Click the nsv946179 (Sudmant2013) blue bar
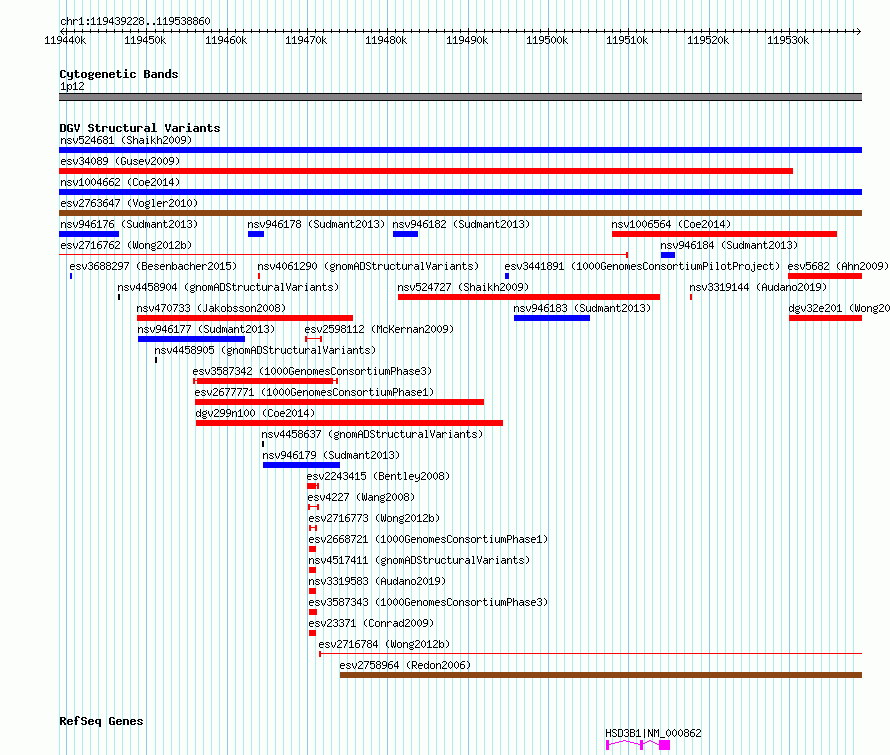Viewport: 890px width, 755px height. pos(301,465)
